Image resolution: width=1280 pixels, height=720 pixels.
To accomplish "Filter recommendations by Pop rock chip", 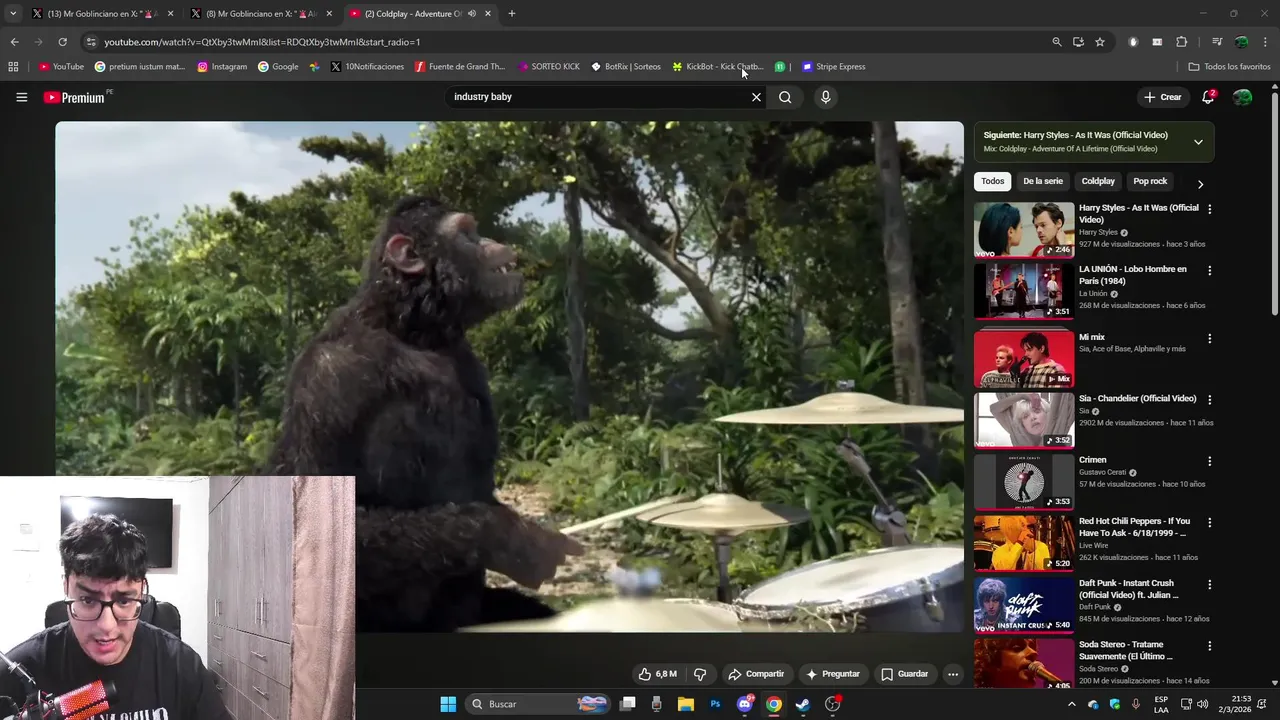I will (x=1150, y=181).
